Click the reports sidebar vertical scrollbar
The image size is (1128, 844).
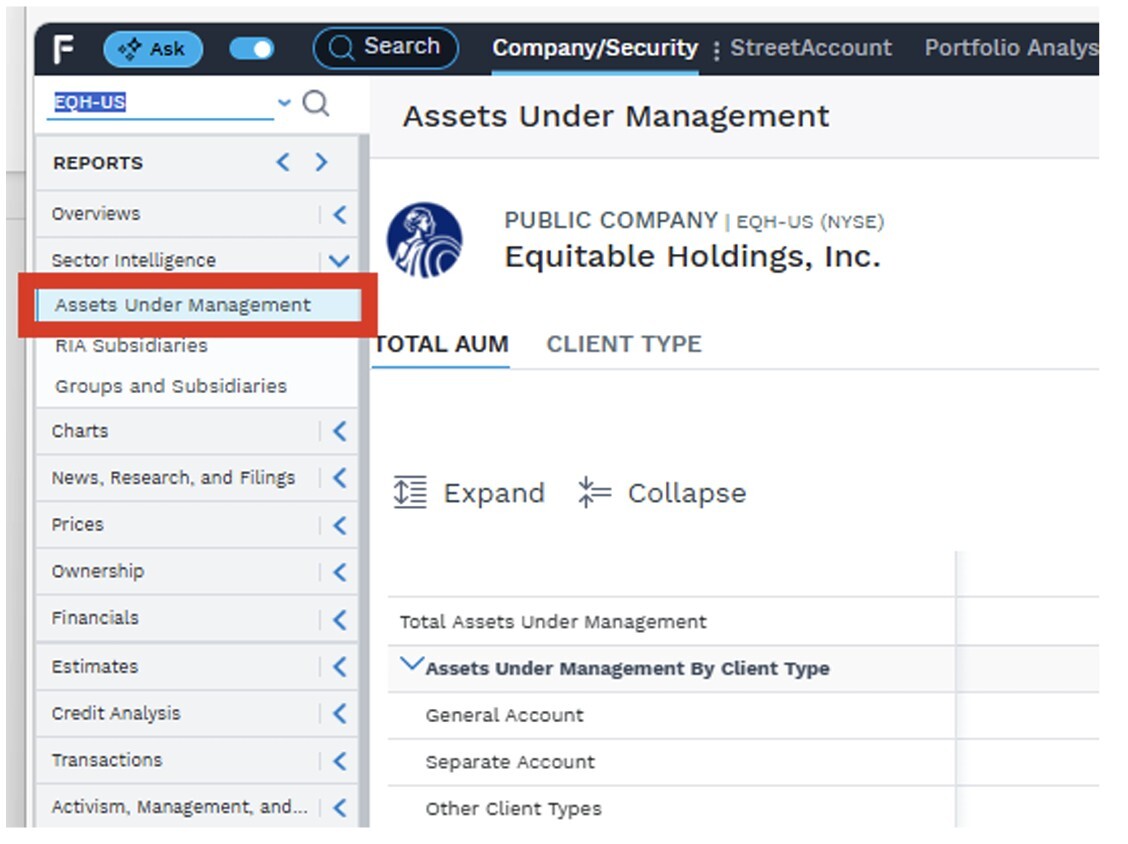pos(364,481)
